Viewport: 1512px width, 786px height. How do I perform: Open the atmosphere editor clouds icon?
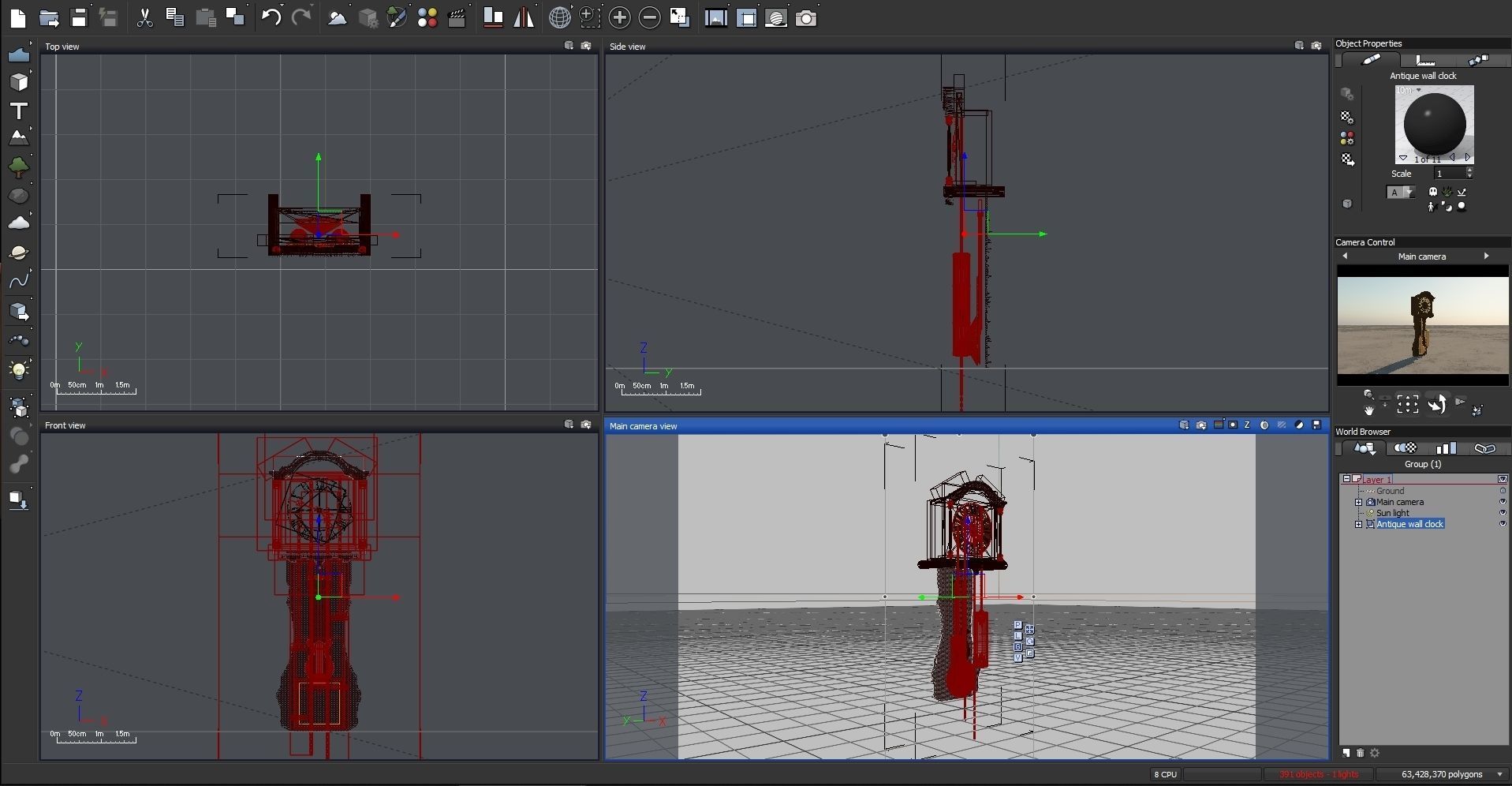point(337,17)
